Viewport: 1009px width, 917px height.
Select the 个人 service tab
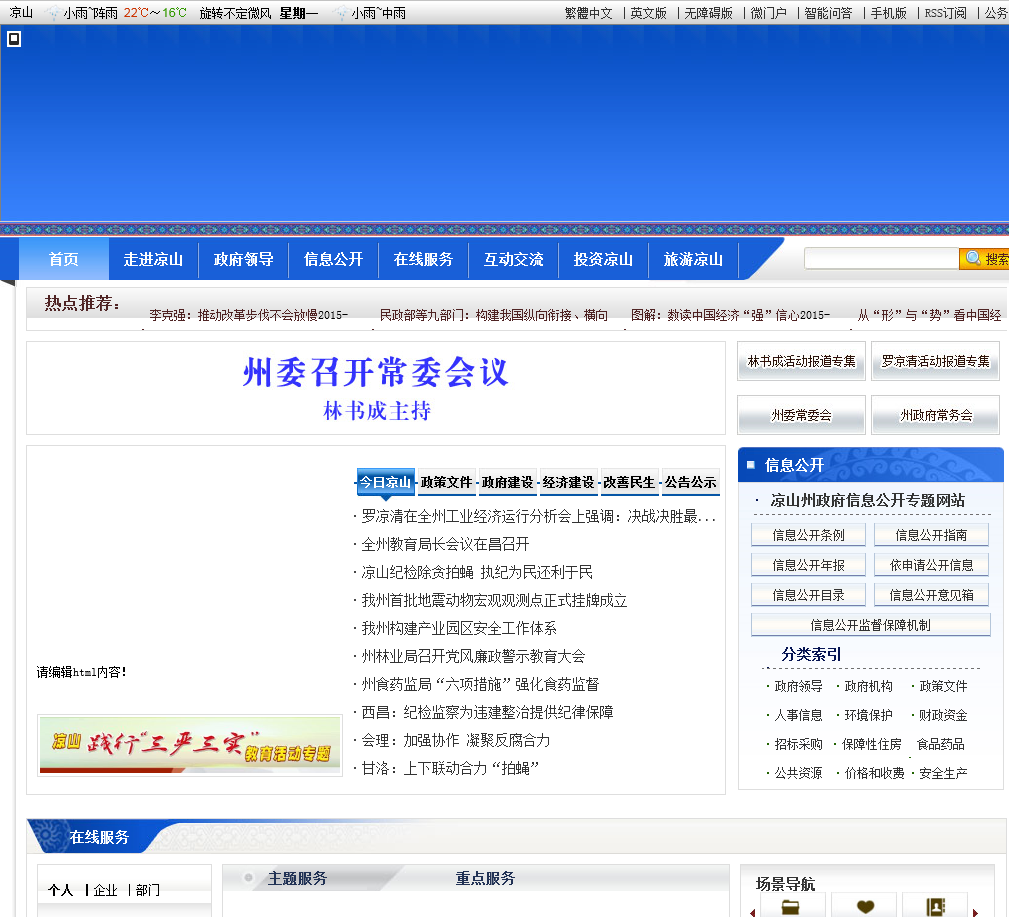click(x=60, y=890)
